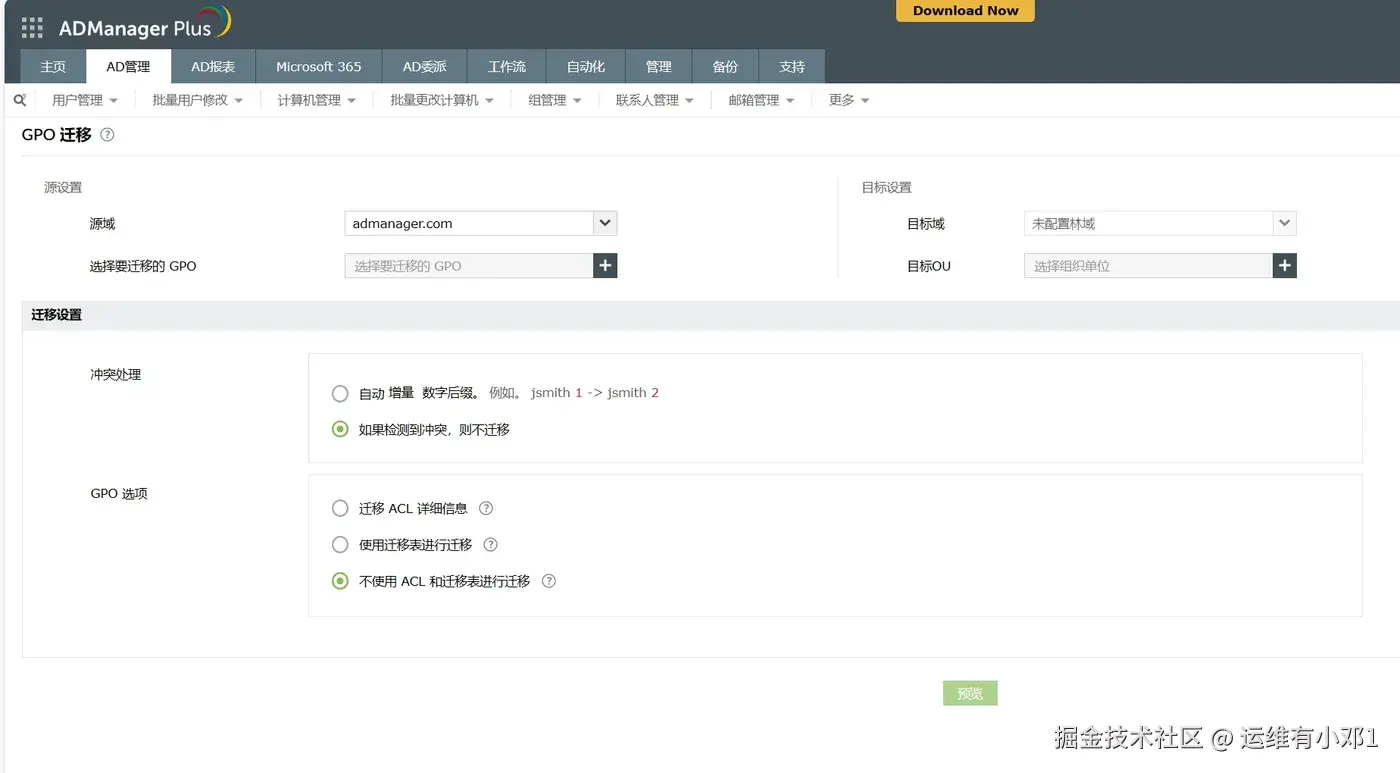This screenshot has width=1400, height=773.
Task: Open help tooltip for 迁移 ACL 详细信息
Action: (485, 508)
